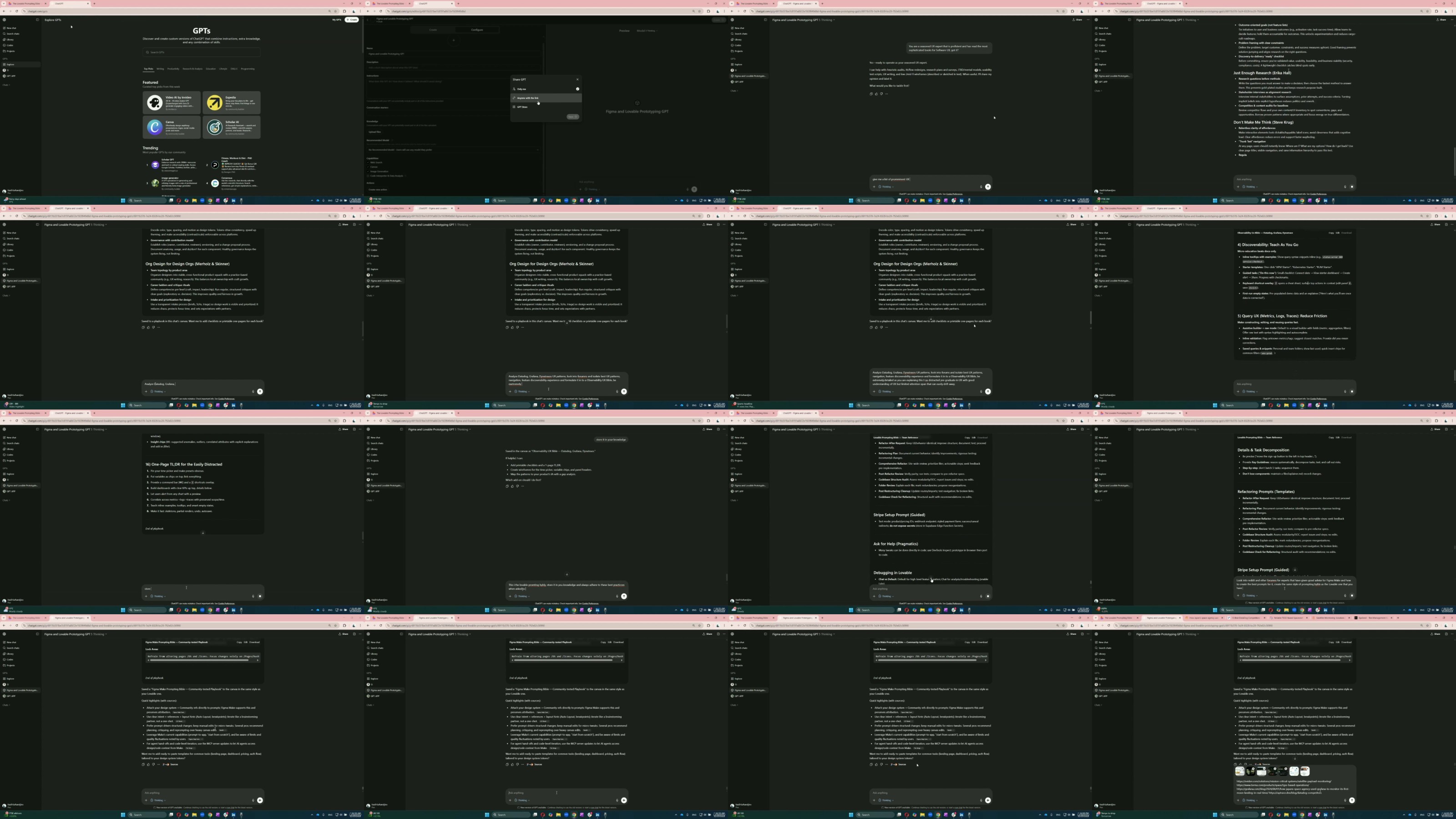Close the Share GPT dialog with its X

[x=577, y=79]
